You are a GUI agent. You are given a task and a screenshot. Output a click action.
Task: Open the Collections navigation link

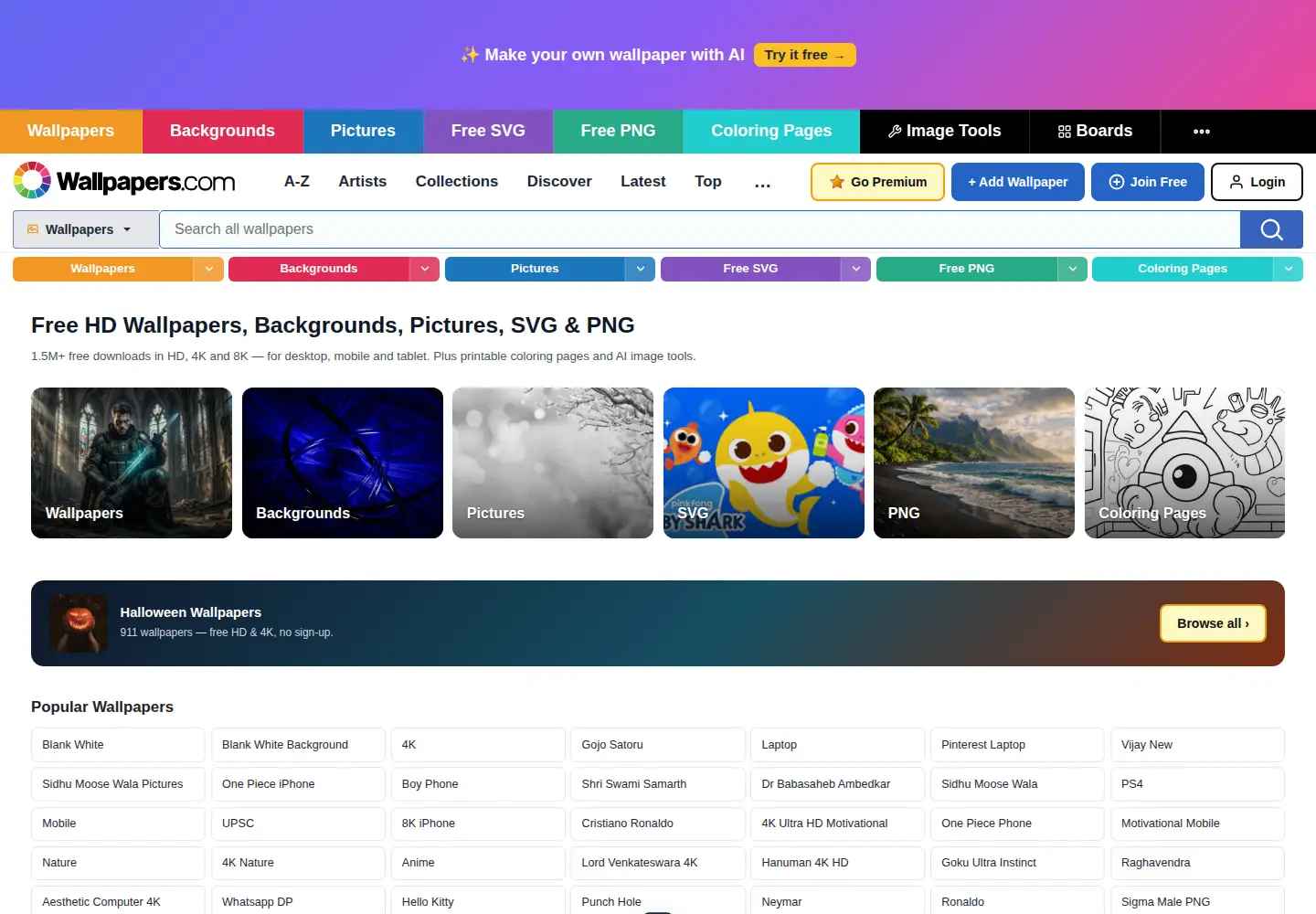(457, 182)
